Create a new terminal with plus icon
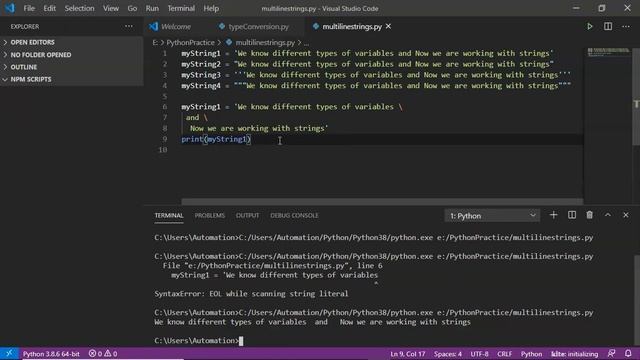Viewport: 640px width, 360px height. pos(553,215)
